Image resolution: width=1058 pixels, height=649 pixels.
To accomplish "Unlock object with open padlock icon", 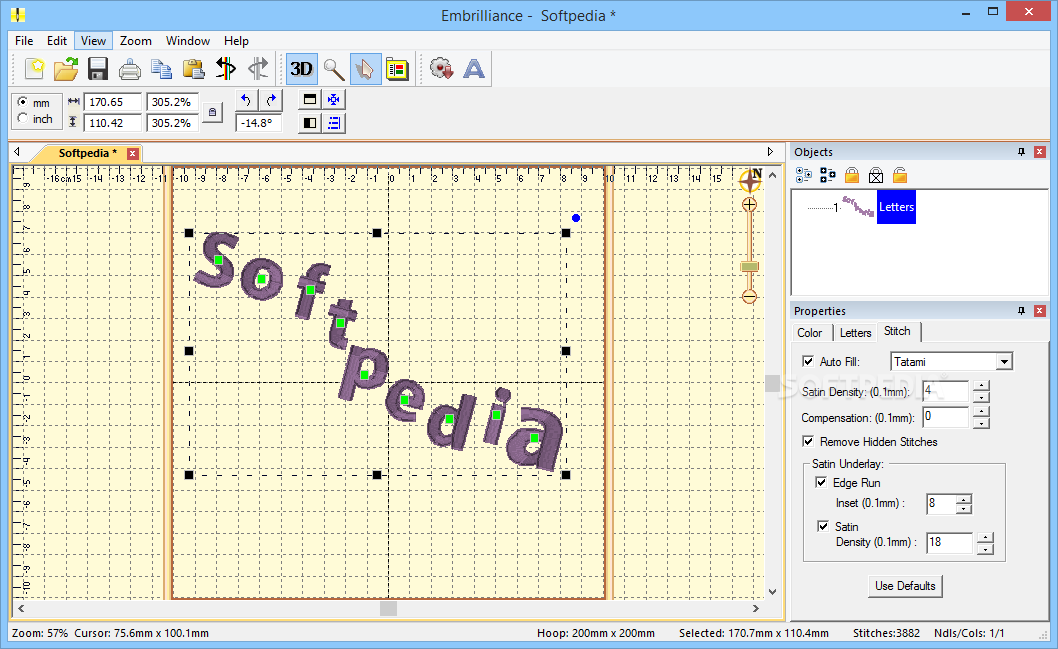I will click(899, 175).
